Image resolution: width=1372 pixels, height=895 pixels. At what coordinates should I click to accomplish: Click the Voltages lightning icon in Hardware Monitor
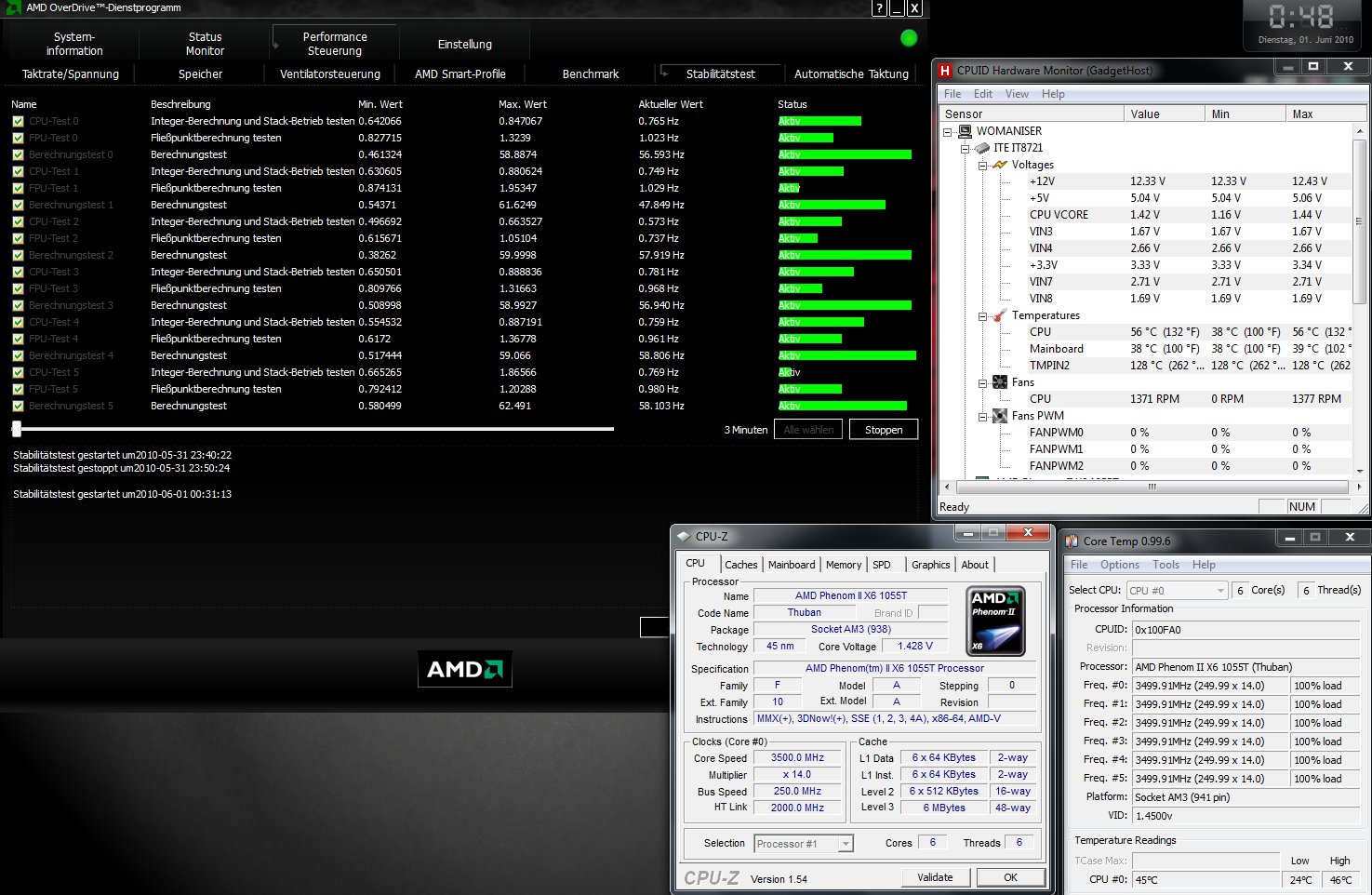(1000, 165)
